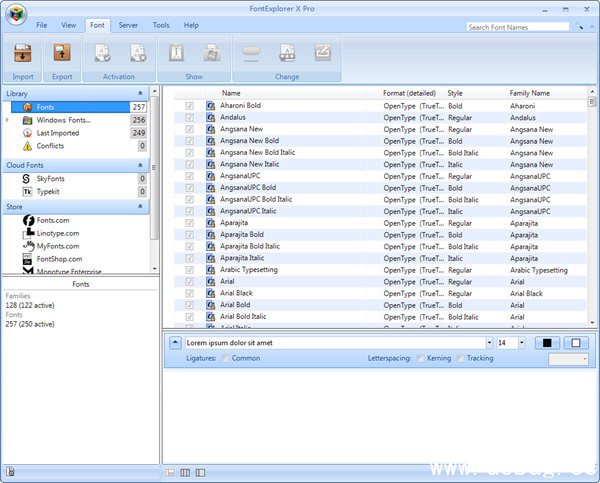Open the View menu
This screenshot has width=600, height=483.
pos(68,25)
